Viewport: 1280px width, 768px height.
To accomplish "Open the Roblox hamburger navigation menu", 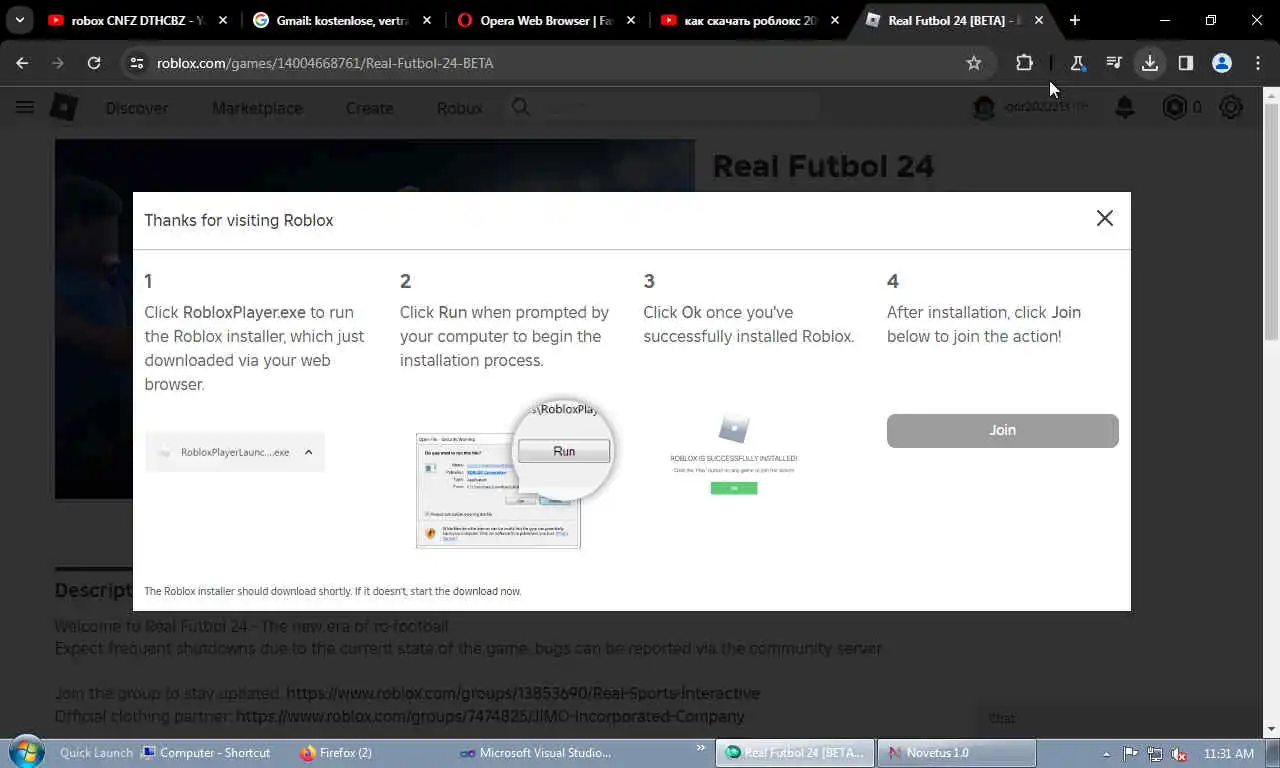I will tap(25, 107).
